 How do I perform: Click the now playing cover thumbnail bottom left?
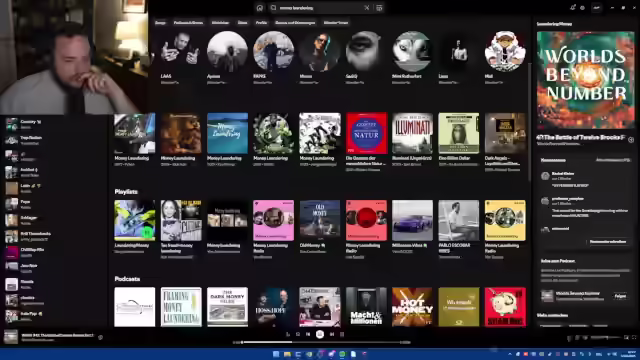(x=11, y=337)
